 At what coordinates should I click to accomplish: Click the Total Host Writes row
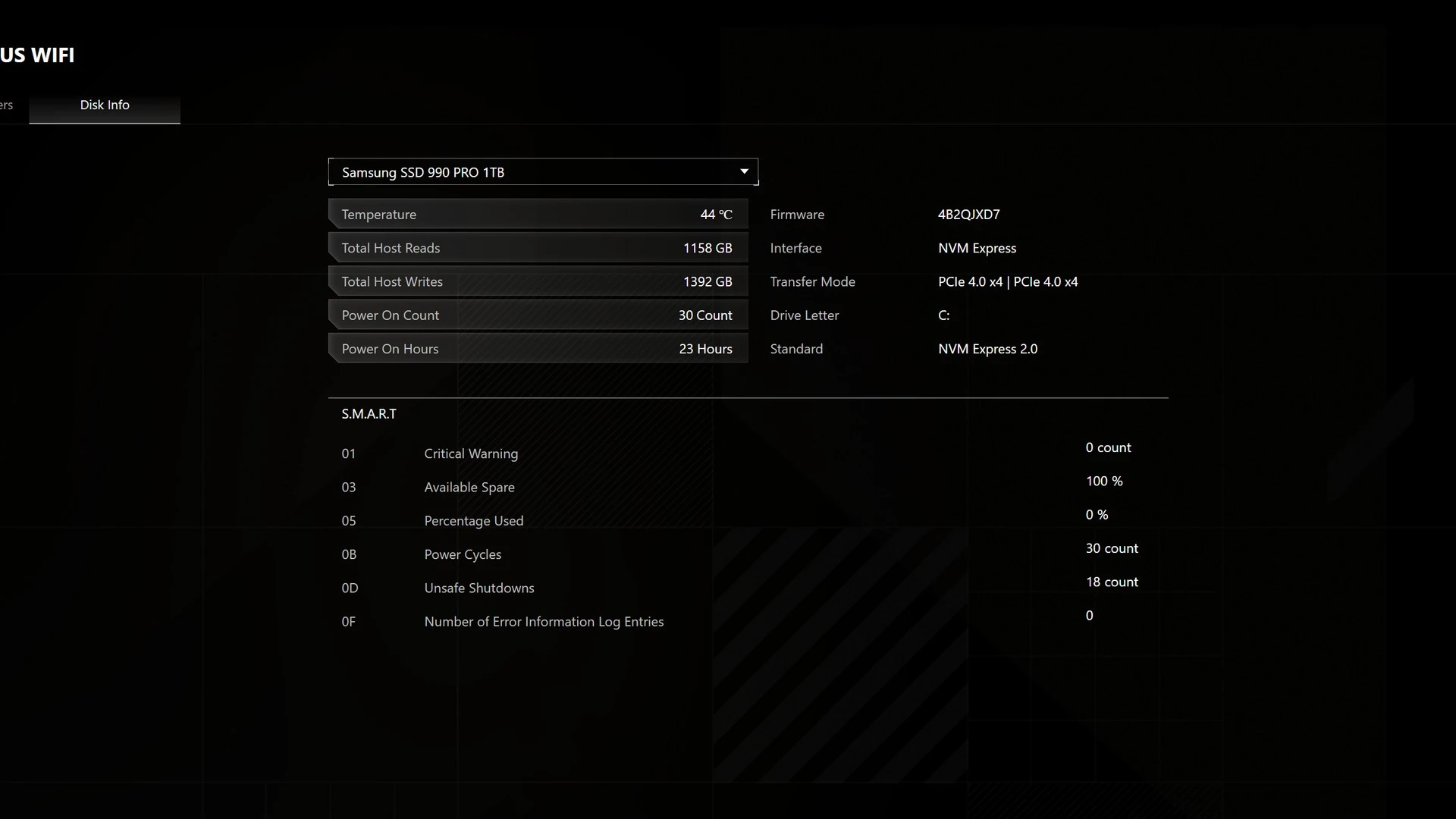pos(538,281)
